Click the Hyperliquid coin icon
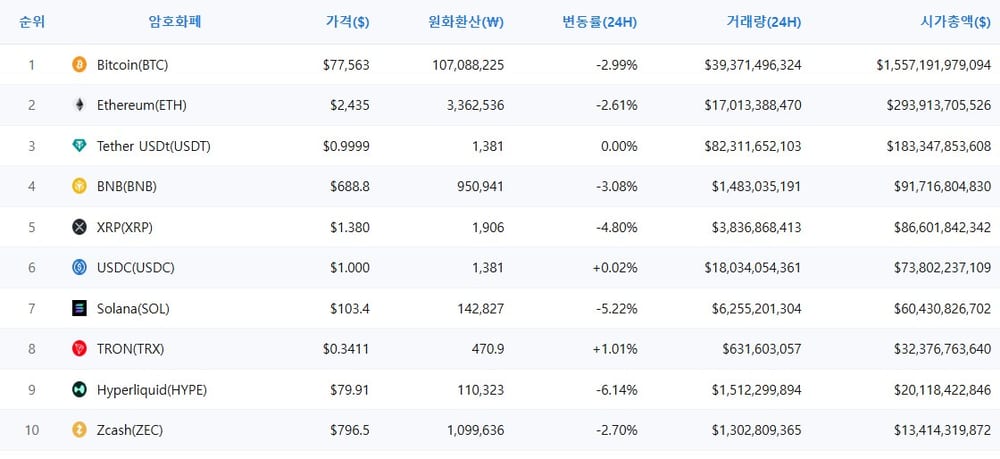Screen dimensions: 1000x459 pos(79,390)
